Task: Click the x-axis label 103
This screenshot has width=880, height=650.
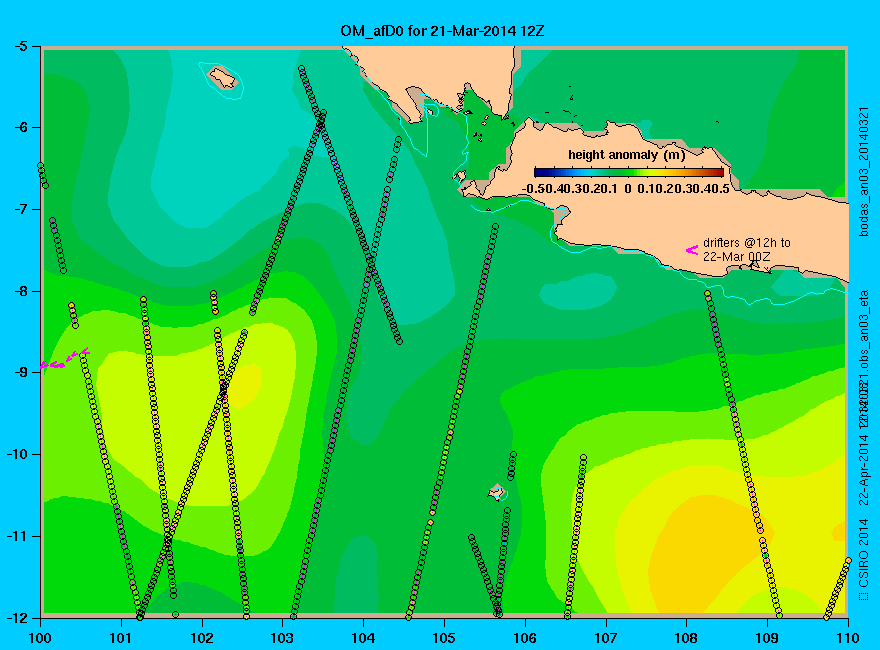Action: pyautogui.click(x=282, y=638)
